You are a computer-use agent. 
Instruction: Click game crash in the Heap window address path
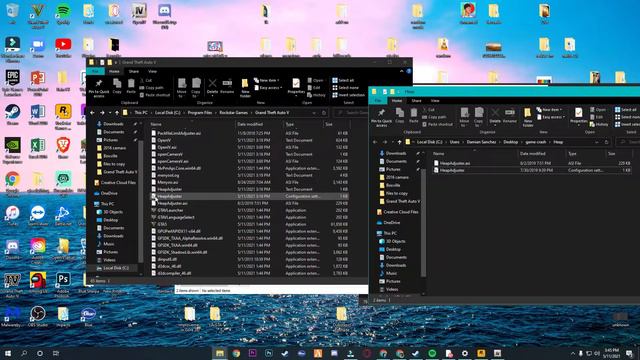[x=536, y=142]
